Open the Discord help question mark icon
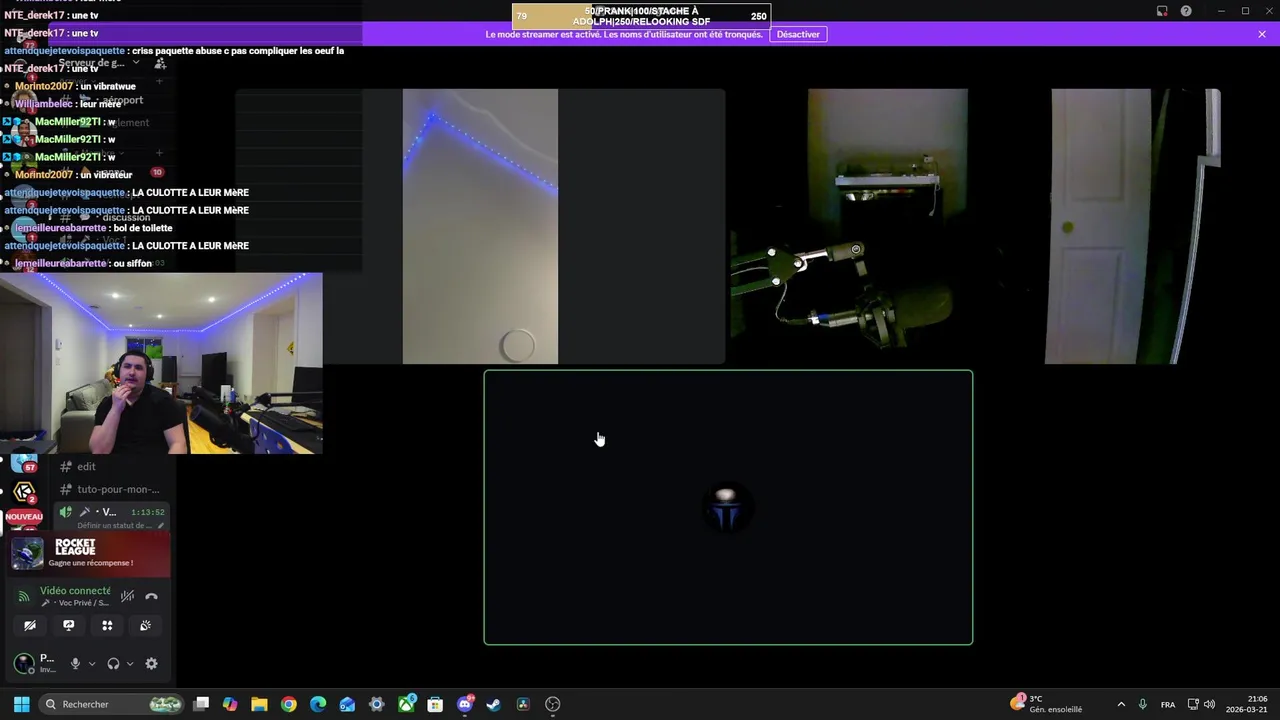The width and height of the screenshot is (1280, 720). [x=1186, y=11]
